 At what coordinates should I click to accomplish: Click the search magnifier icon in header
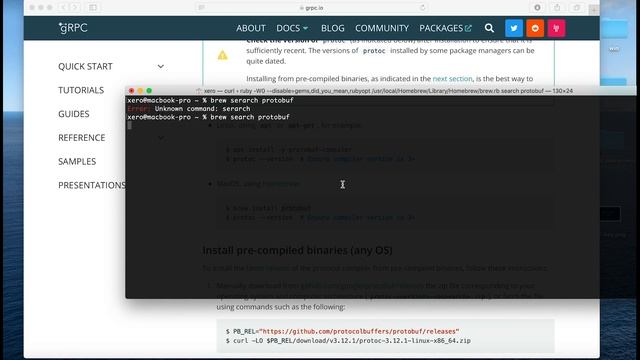coord(489,28)
